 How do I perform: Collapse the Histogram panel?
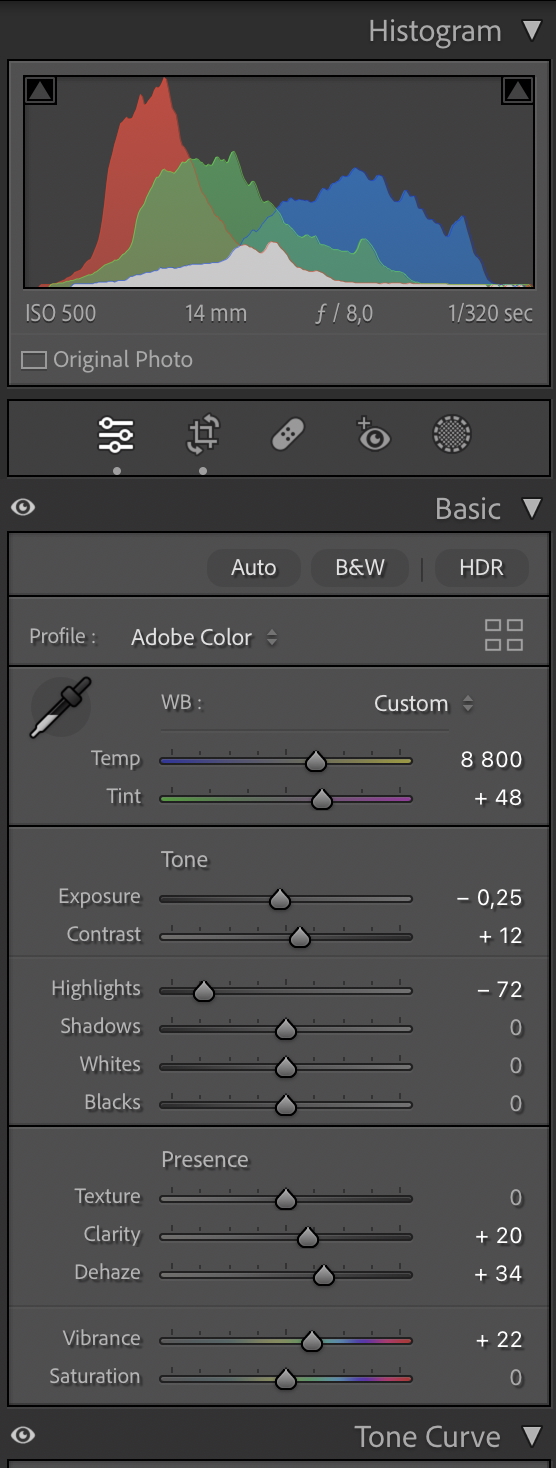pos(532,31)
